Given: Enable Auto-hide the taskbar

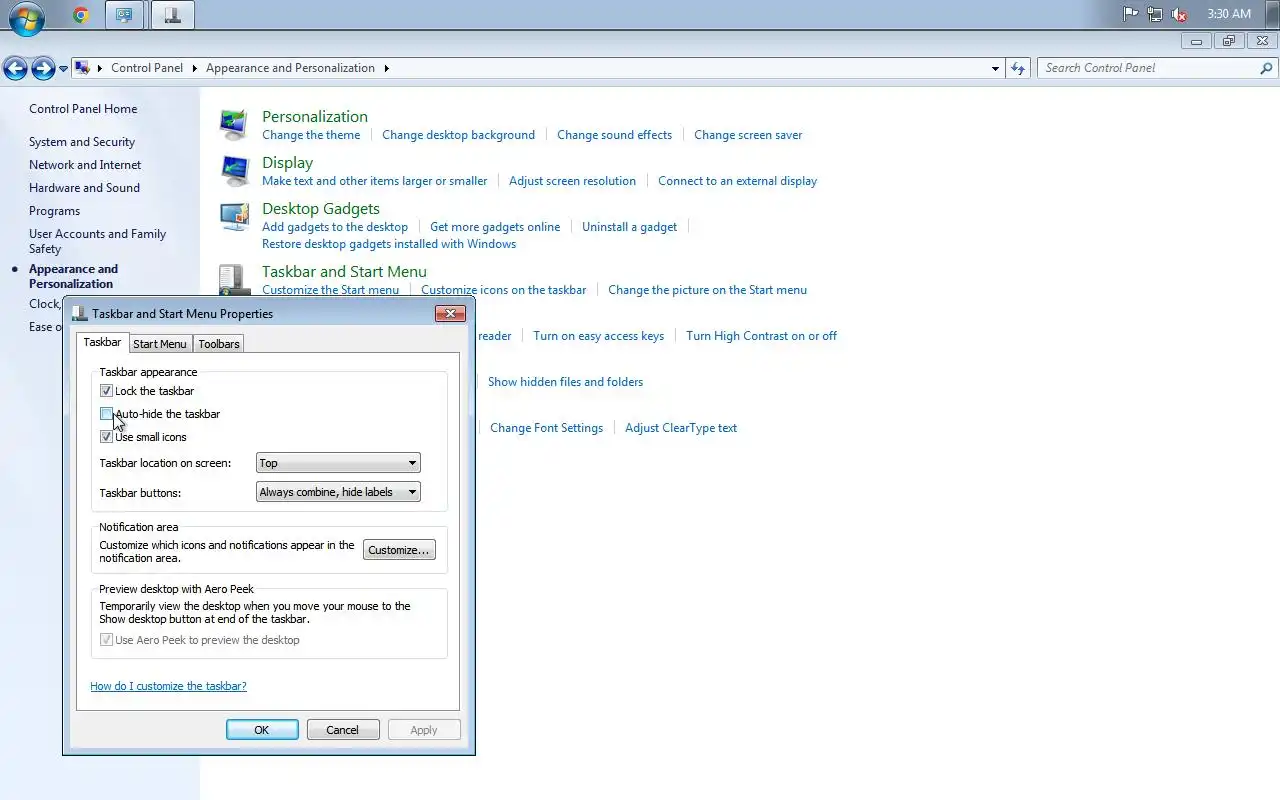Looking at the screenshot, I should click(106, 414).
